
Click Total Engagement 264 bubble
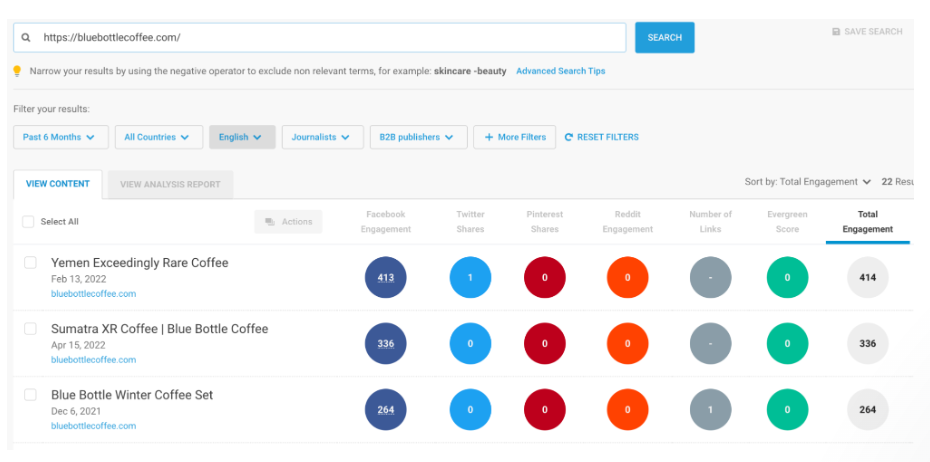[x=868, y=409]
